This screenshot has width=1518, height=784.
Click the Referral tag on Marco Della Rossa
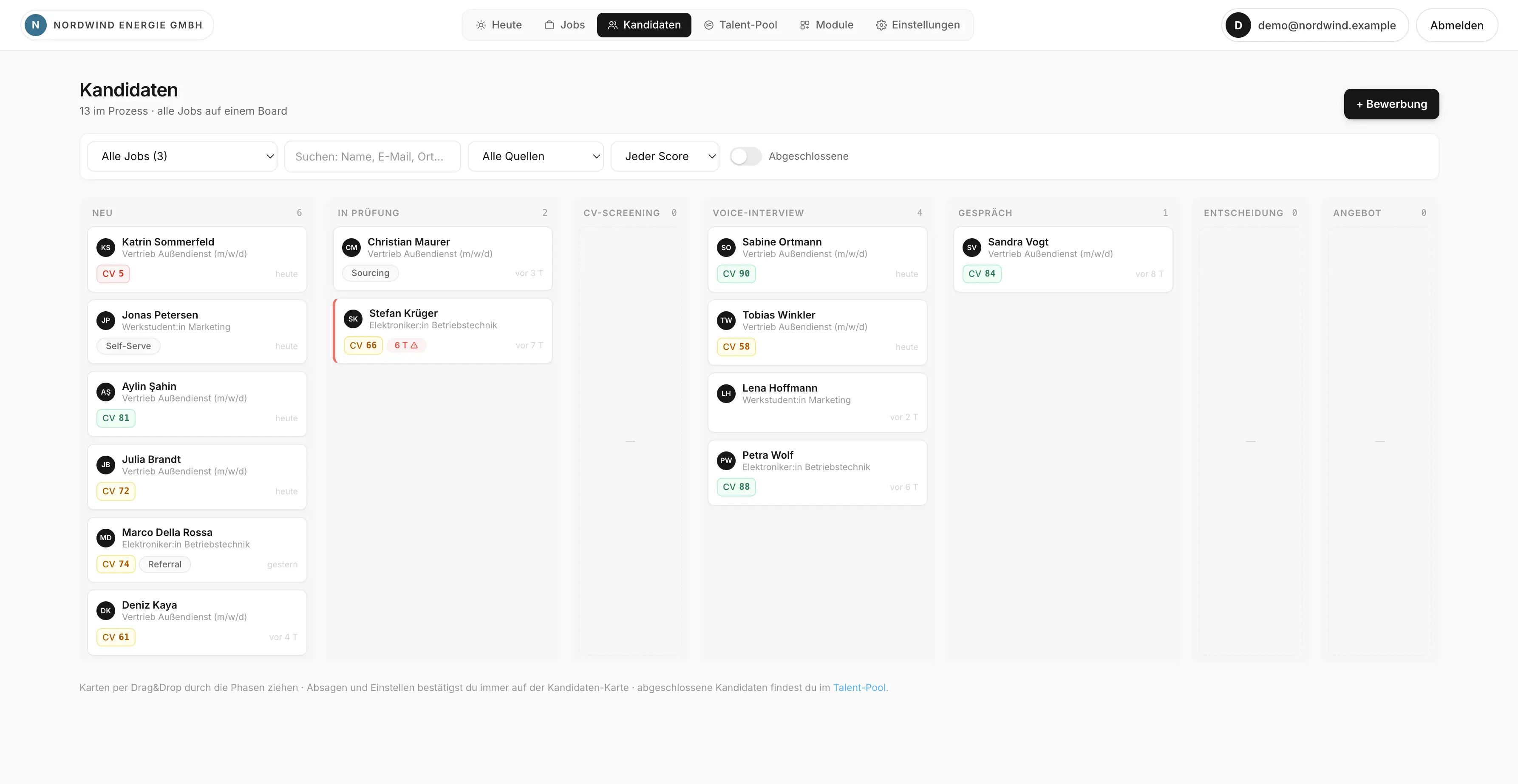pos(165,564)
